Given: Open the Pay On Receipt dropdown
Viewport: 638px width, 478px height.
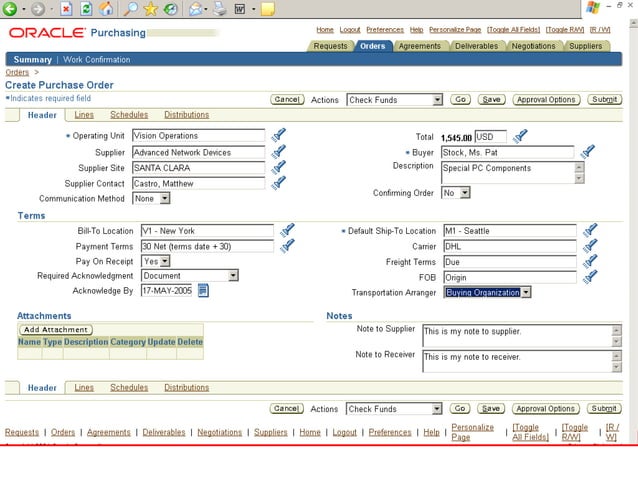Looking at the screenshot, I should tap(157, 261).
